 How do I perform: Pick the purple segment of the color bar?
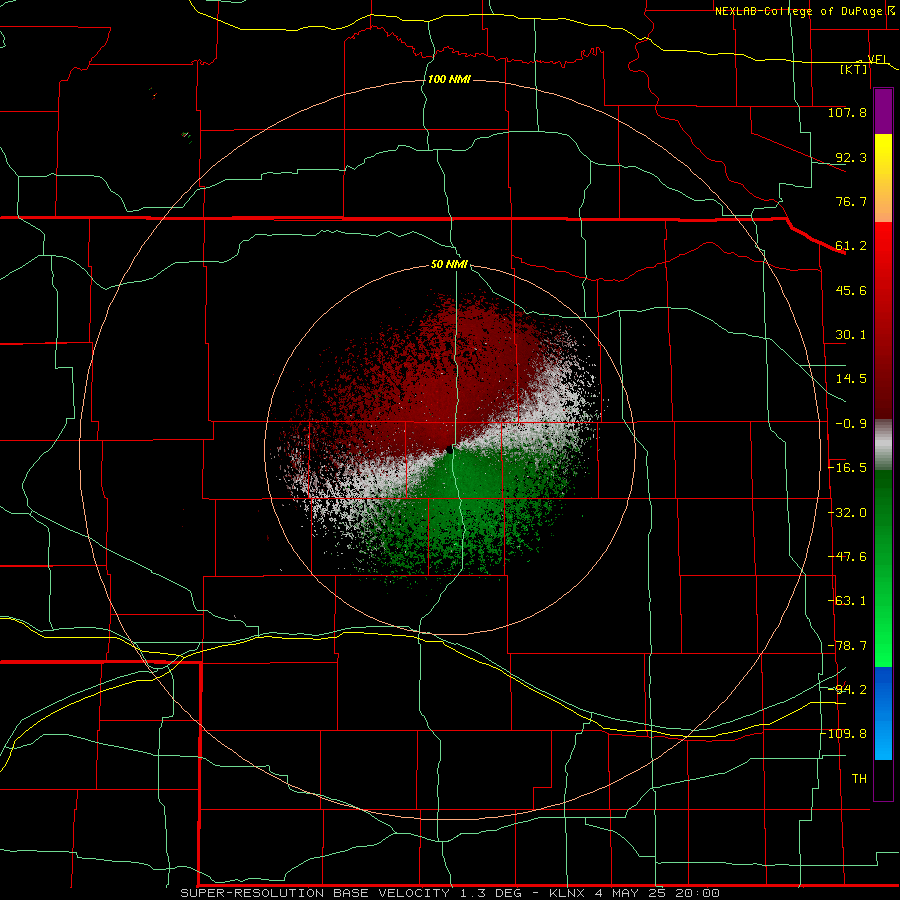[883, 111]
